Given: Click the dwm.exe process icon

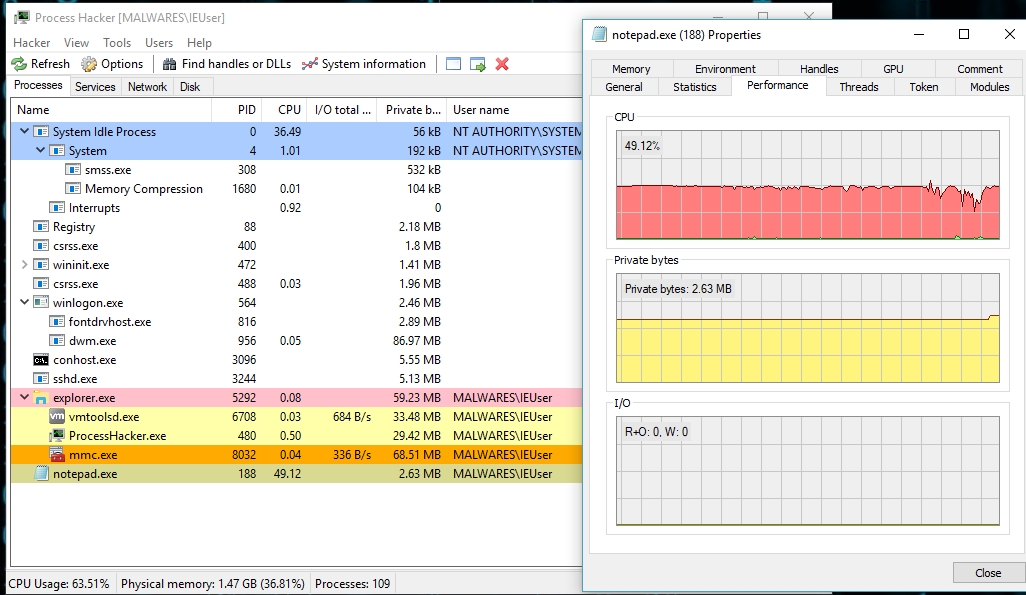Looking at the screenshot, I should [x=58, y=341].
